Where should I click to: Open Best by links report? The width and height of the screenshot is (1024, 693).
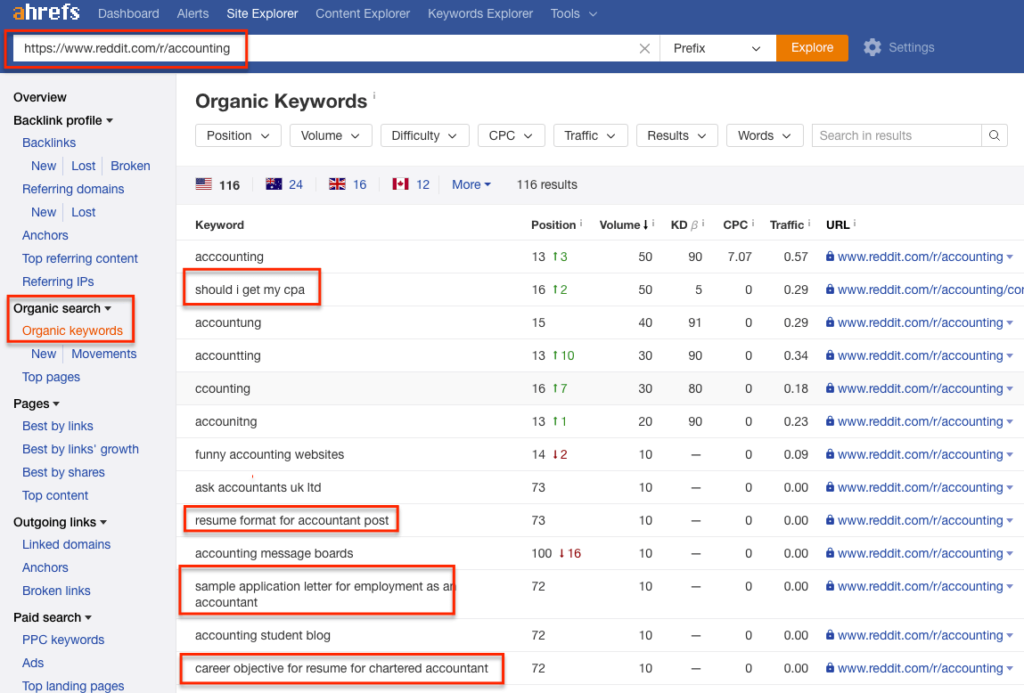pos(57,426)
